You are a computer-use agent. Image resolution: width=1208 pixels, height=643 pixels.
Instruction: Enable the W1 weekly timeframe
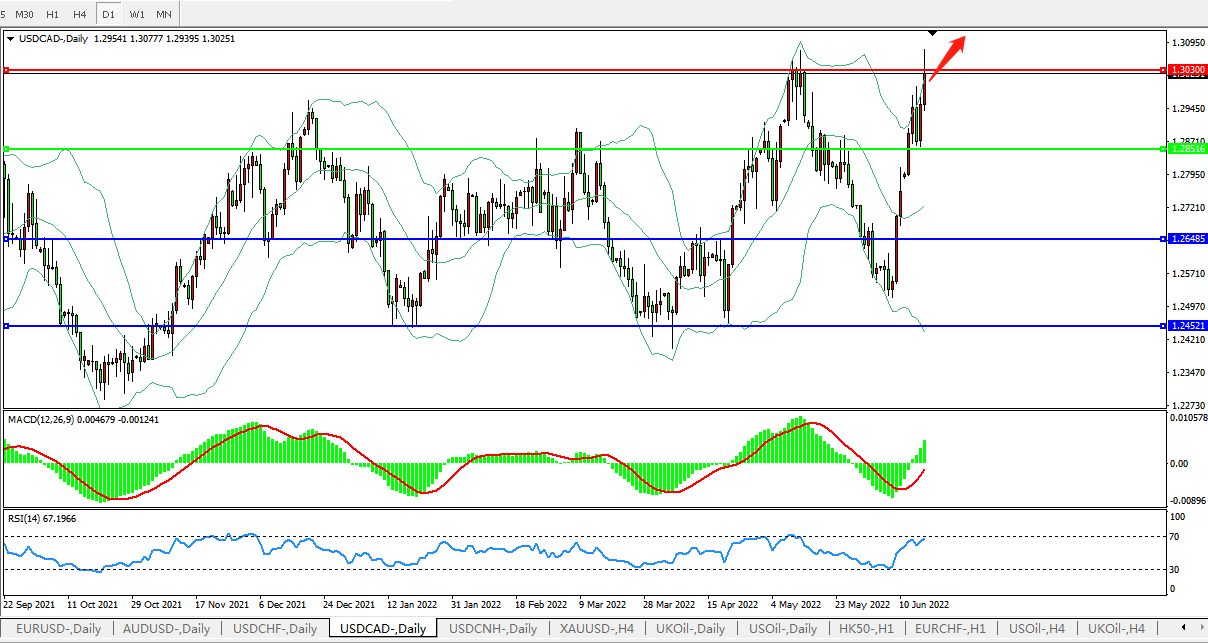point(136,14)
